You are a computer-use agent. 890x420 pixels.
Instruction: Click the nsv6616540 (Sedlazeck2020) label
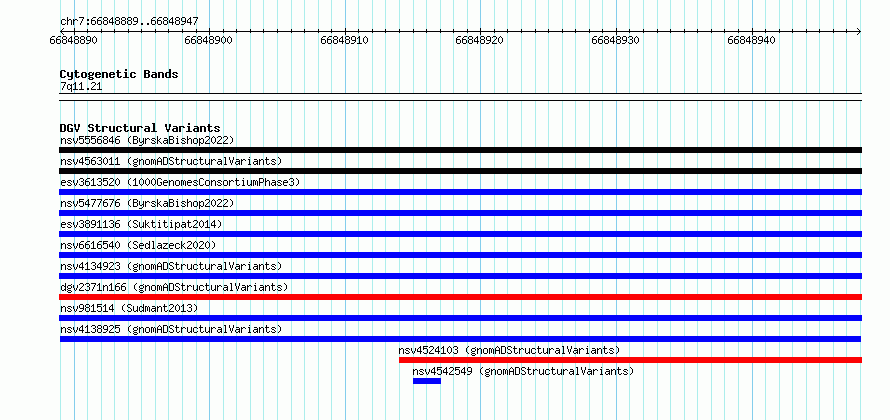click(x=138, y=245)
